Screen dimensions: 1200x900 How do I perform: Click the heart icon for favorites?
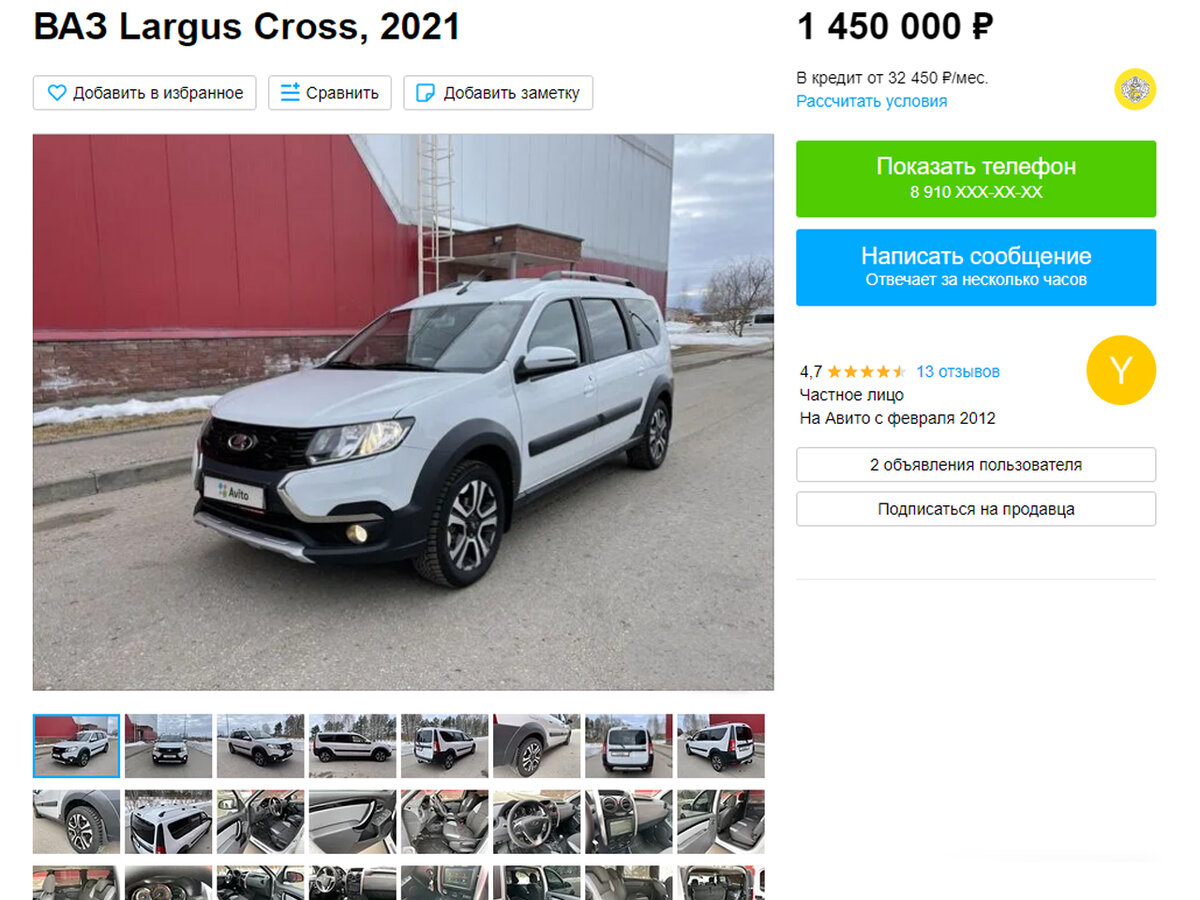coord(57,93)
